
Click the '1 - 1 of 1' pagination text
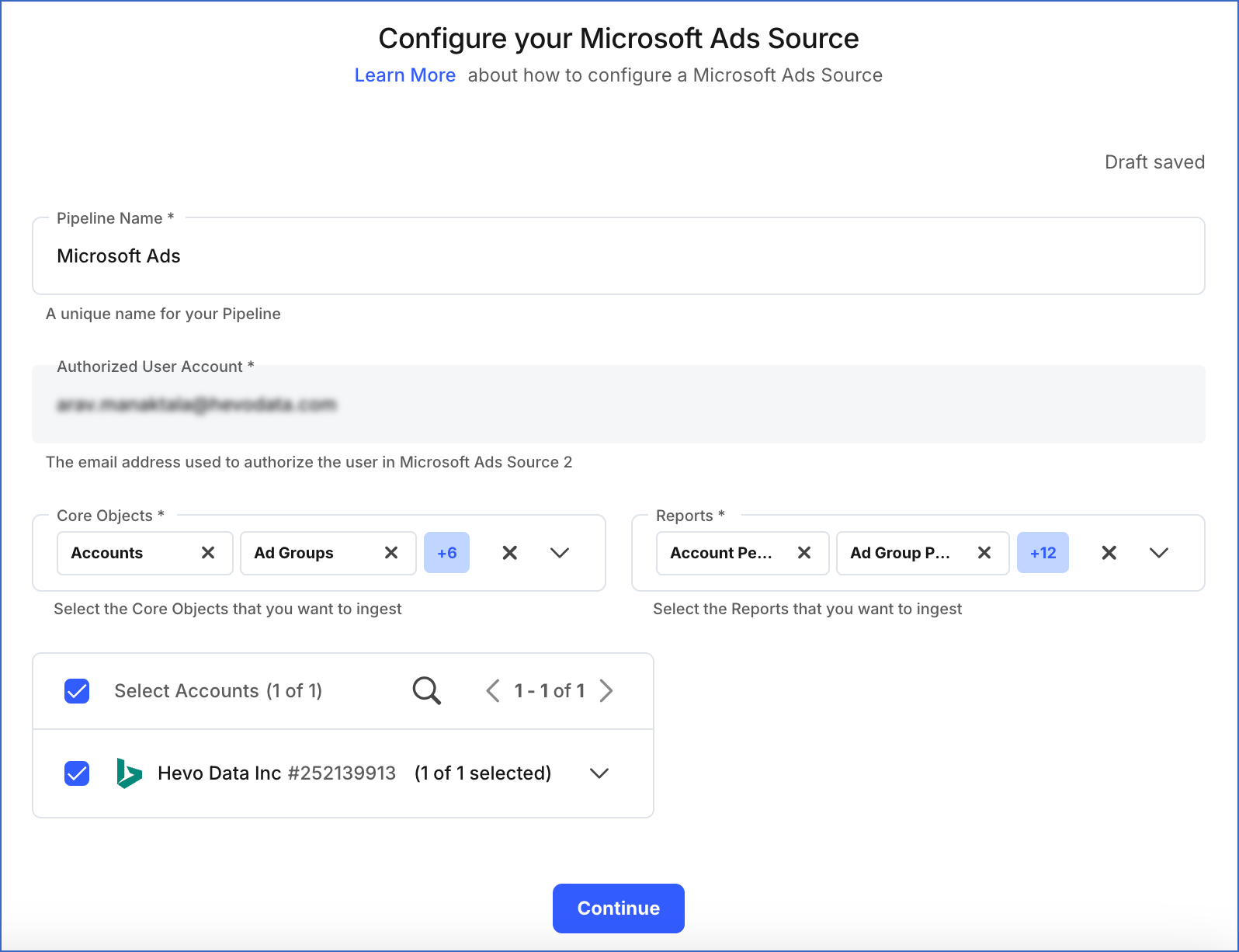[x=550, y=691]
